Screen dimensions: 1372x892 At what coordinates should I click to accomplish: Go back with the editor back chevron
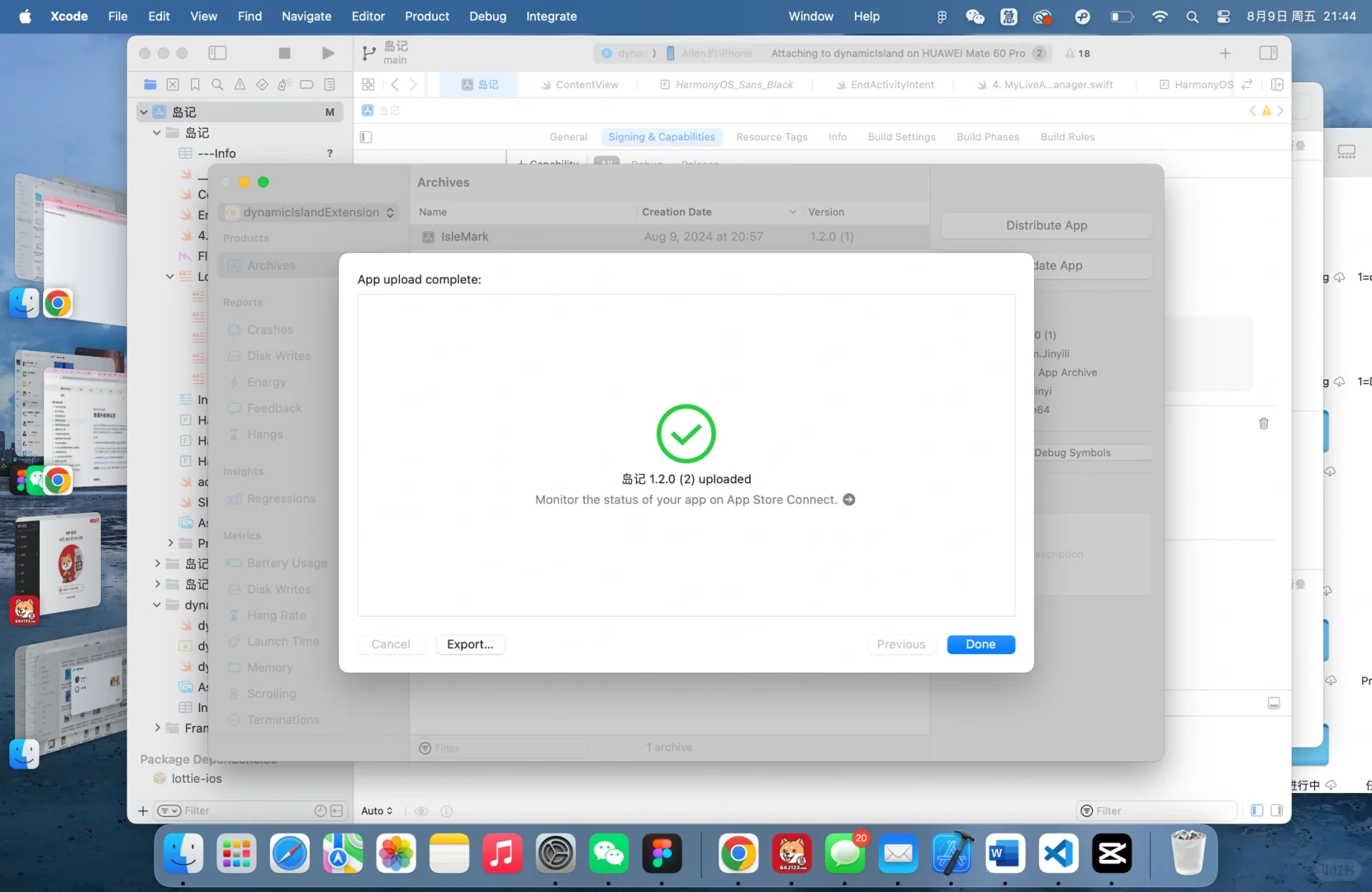(395, 84)
